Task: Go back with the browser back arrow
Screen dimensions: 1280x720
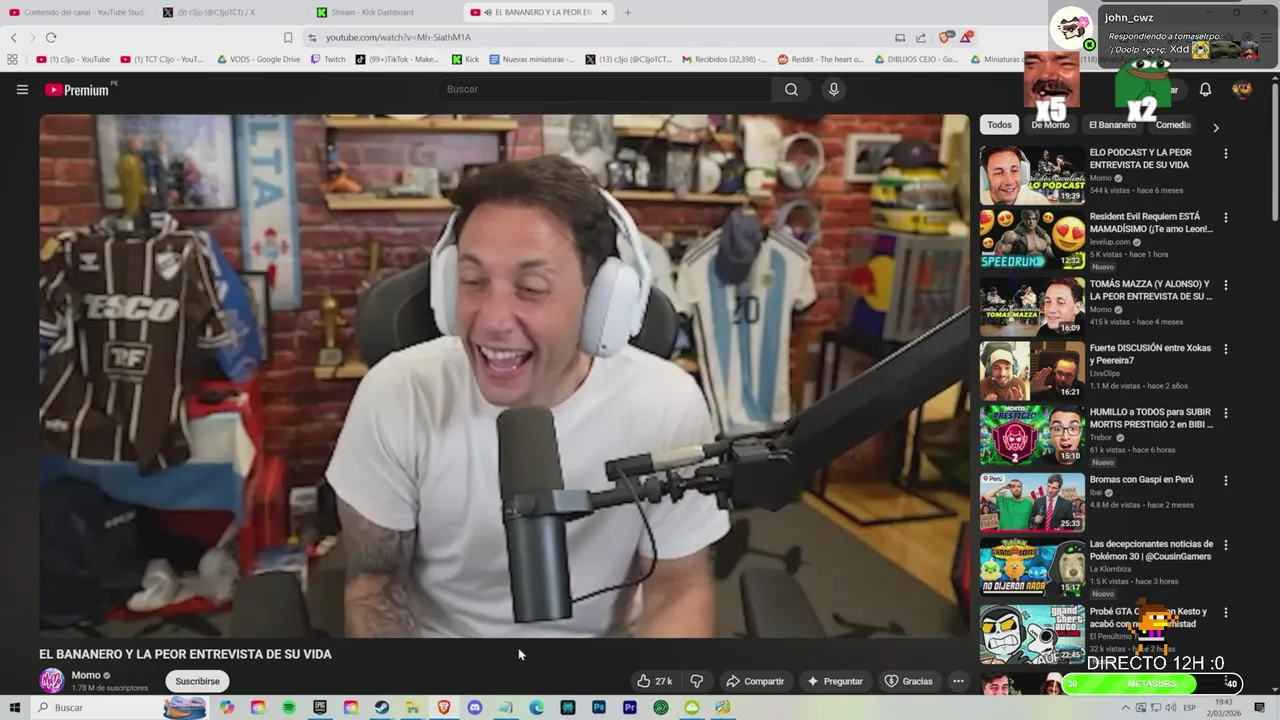Action: [x=13, y=37]
